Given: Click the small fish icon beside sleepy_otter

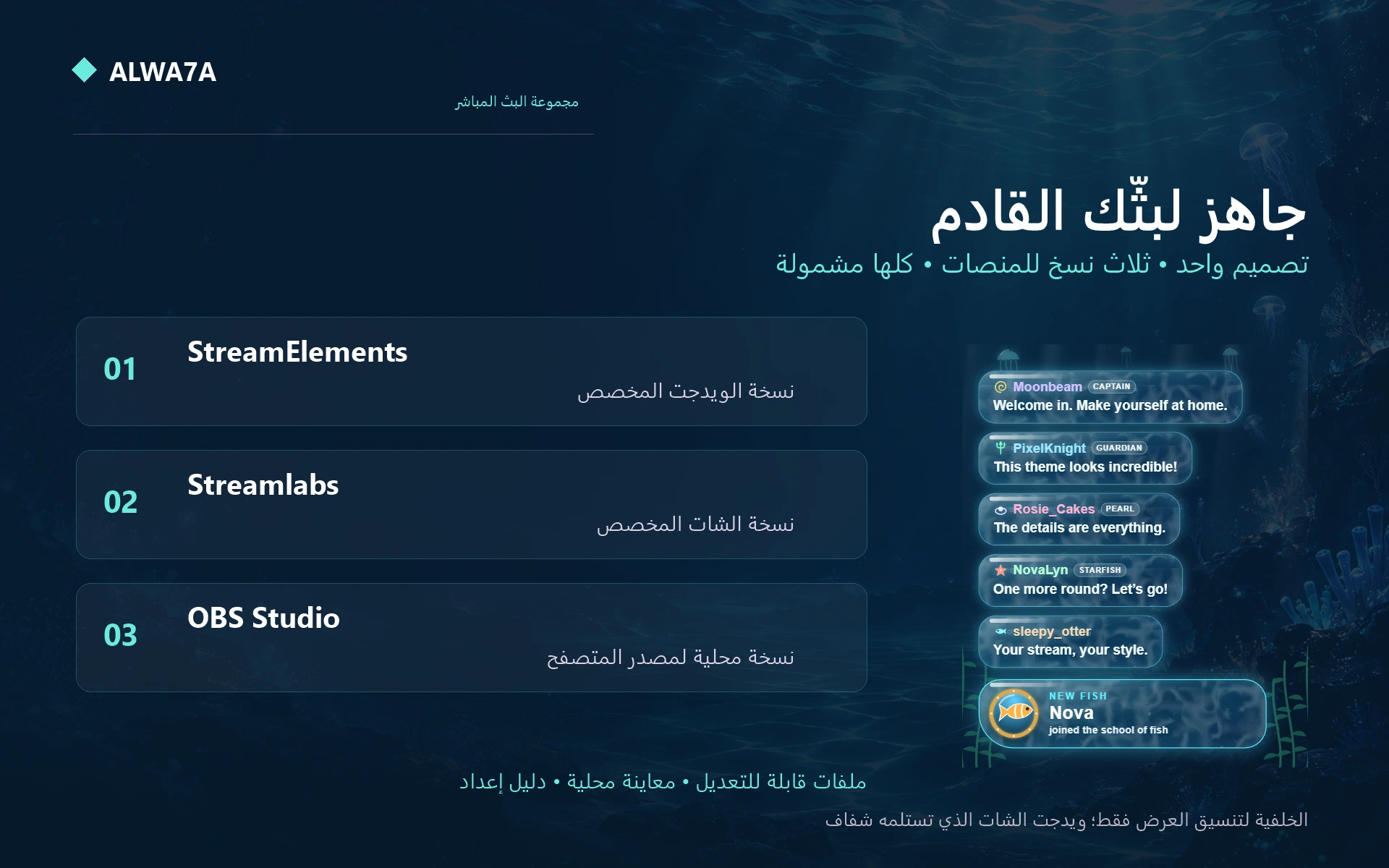Looking at the screenshot, I should coord(1001,631).
